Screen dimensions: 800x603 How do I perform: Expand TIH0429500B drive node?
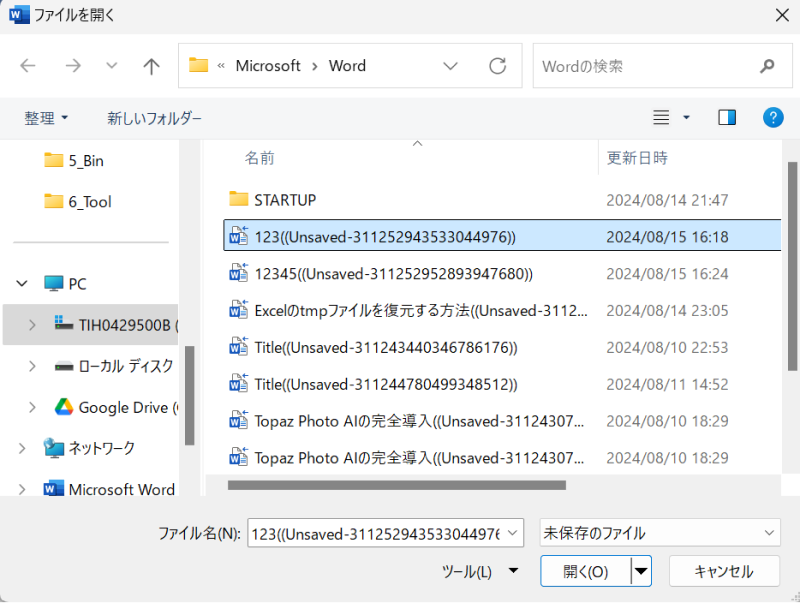click(x=32, y=325)
